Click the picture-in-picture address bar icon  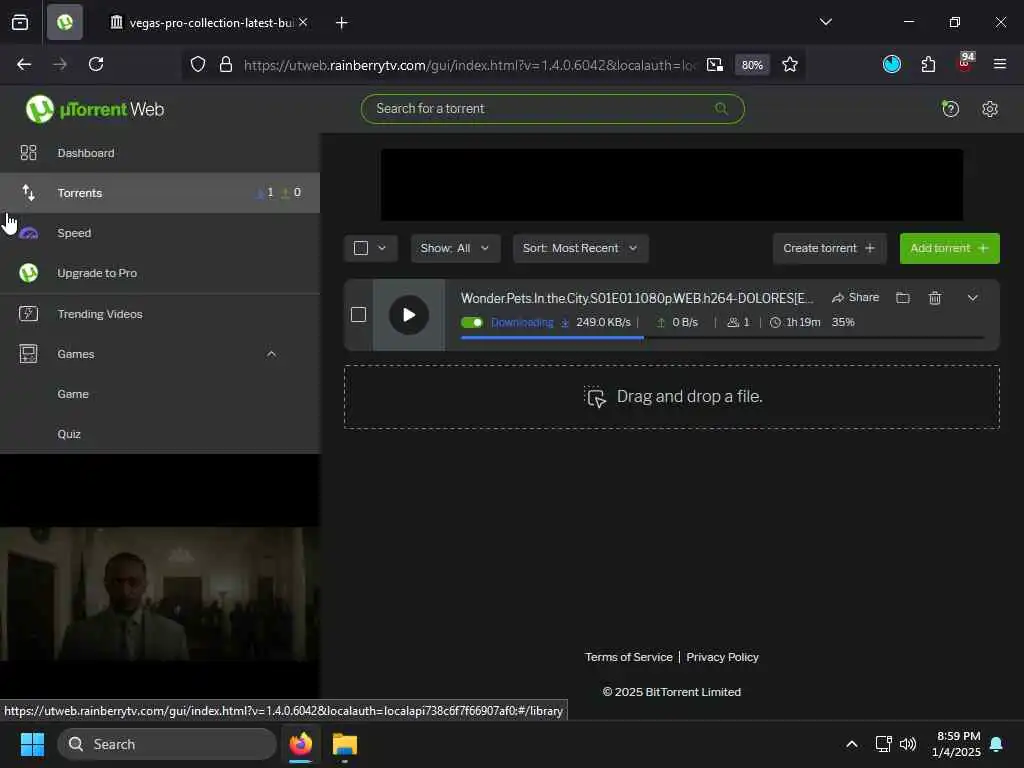click(715, 65)
